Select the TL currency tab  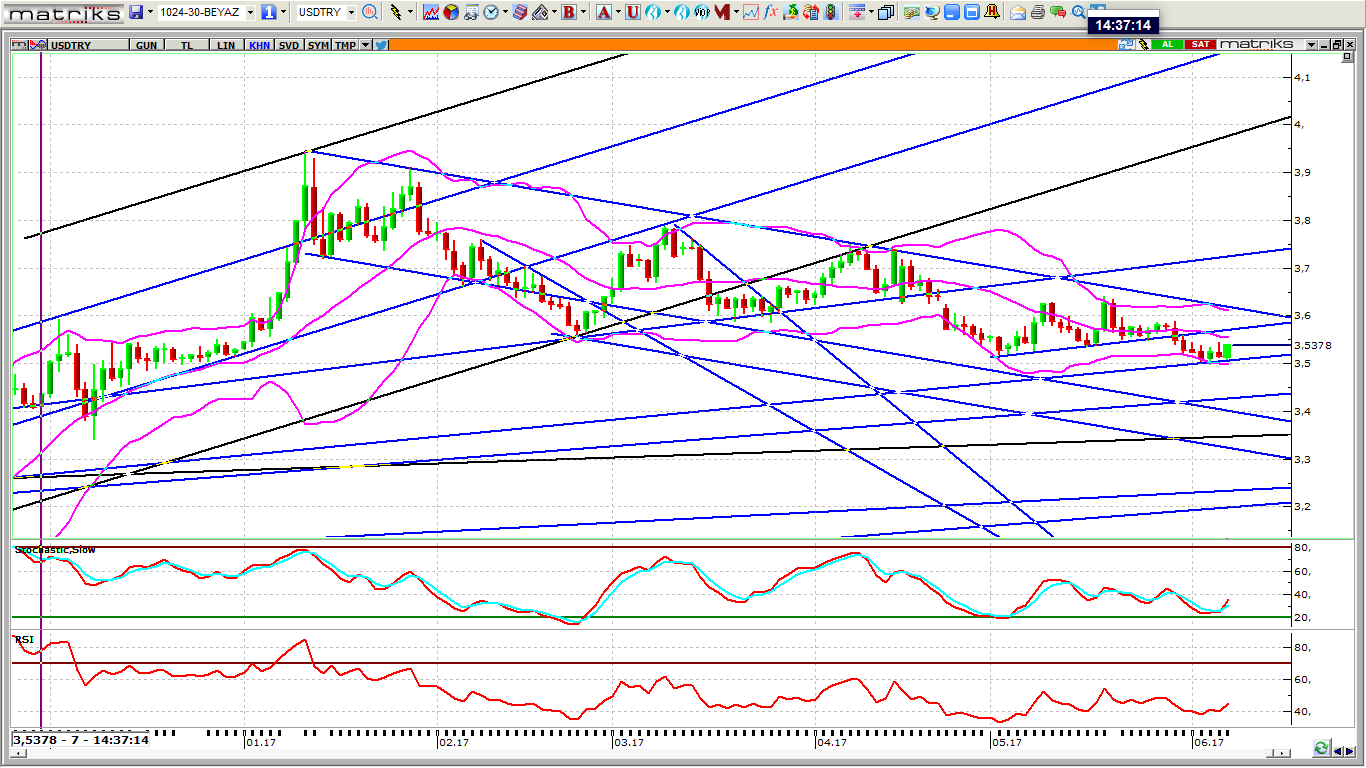point(187,45)
